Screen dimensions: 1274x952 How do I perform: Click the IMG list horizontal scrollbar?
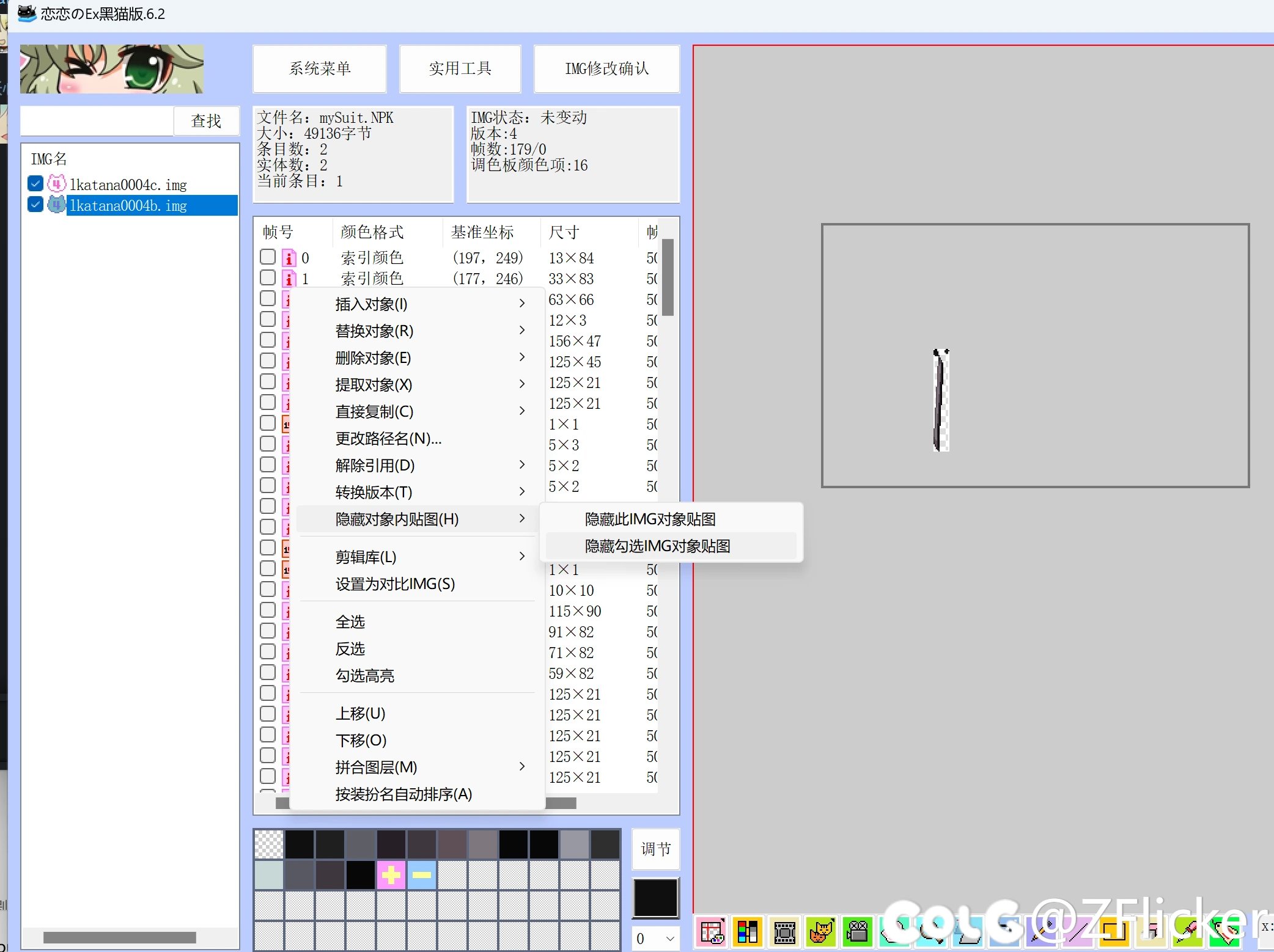click(120, 937)
